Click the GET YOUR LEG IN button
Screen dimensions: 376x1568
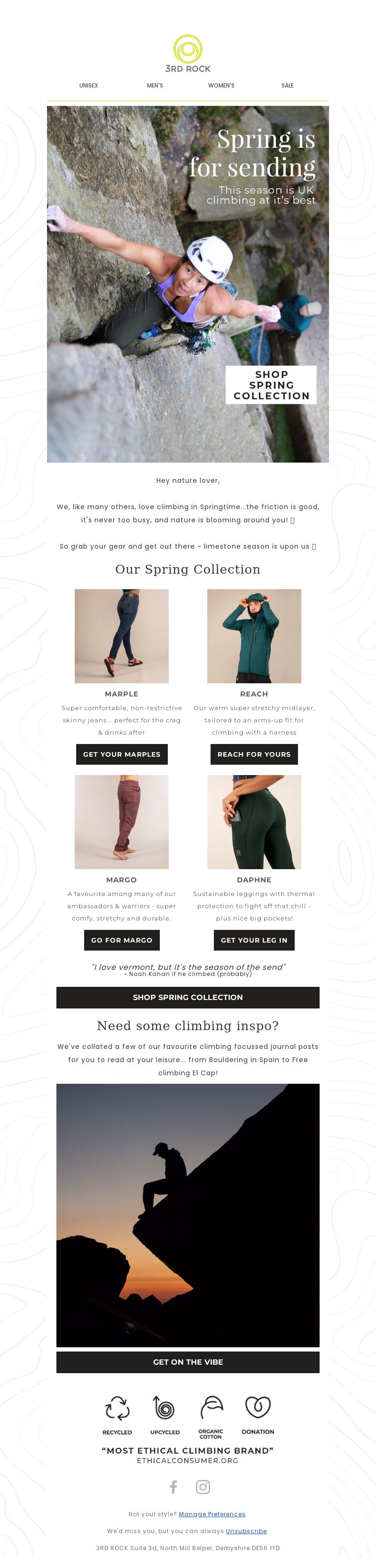[x=254, y=940]
